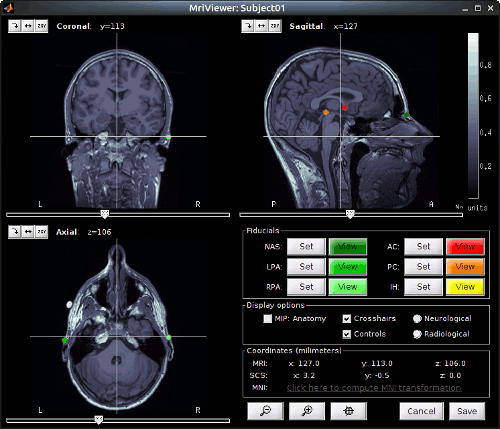
Task: Click the zoom out magnifier button
Action: tap(265, 411)
